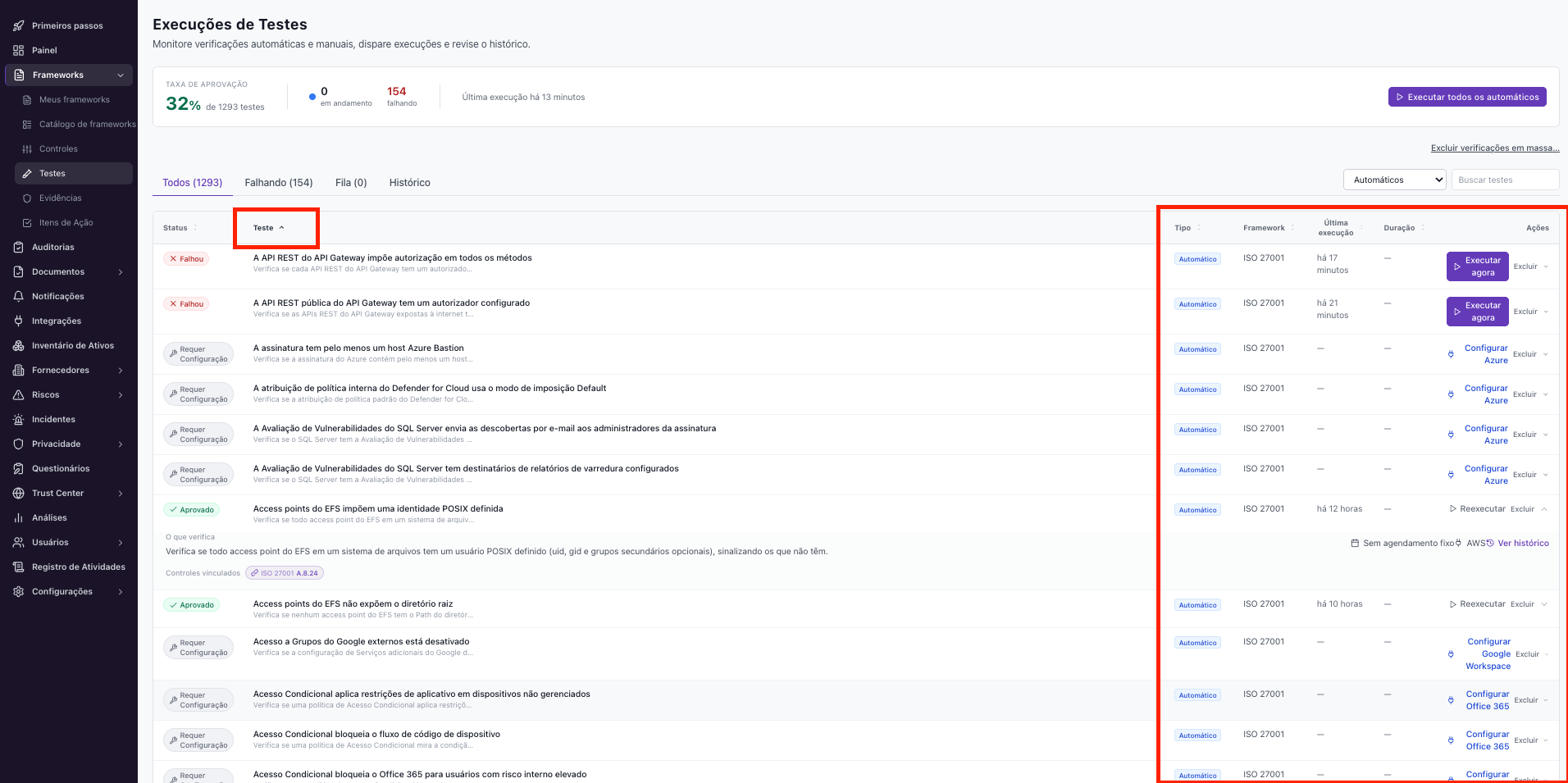The height and width of the screenshot is (783, 1568).
Task: Switch to the Fila (0) tab
Action: coord(351,182)
